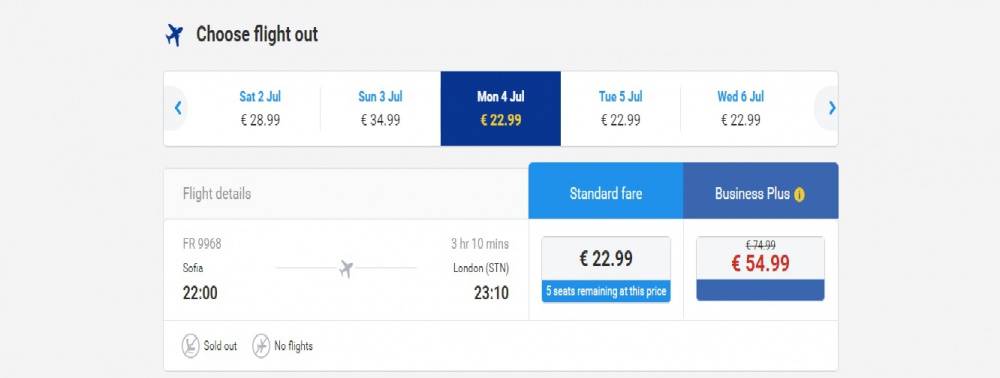Click the Business Plus column header
The image size is (1000, 378).
click(761, 194)
